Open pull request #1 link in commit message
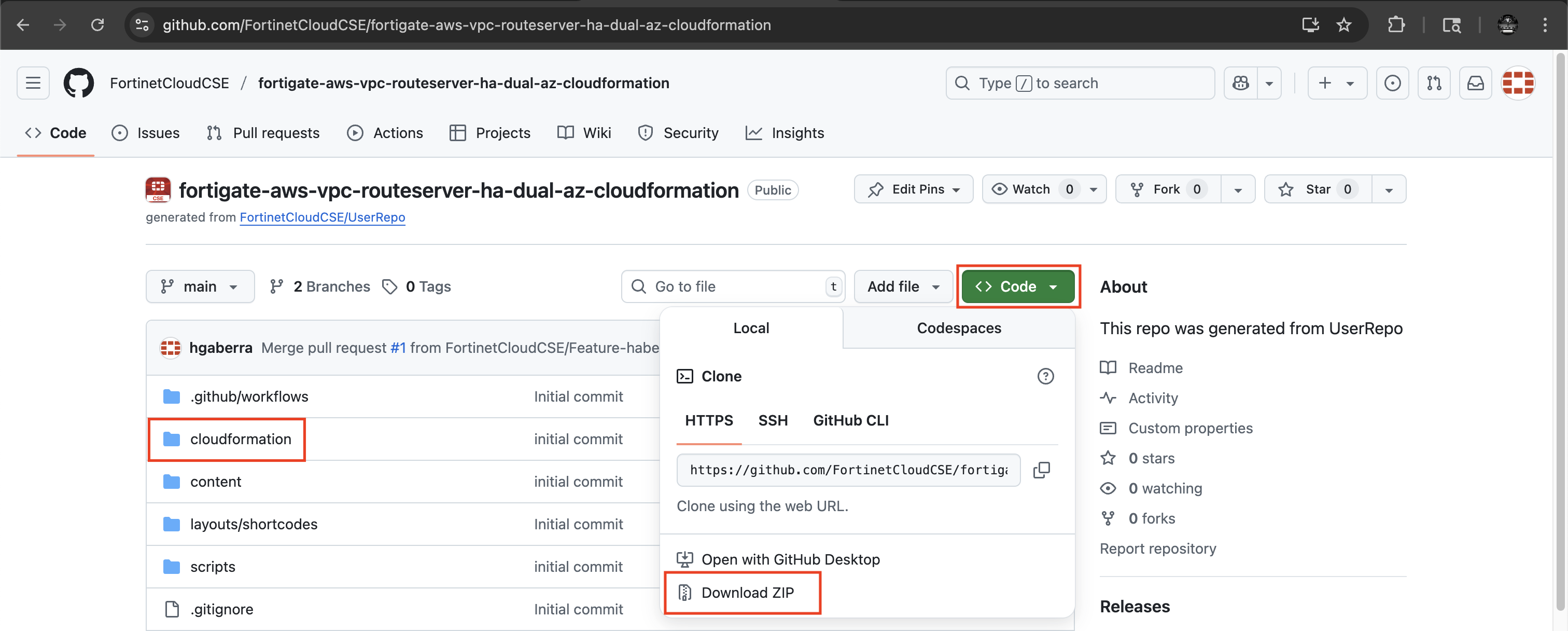The height and width of the screenshot is (631, 1568). pos(398,348)
